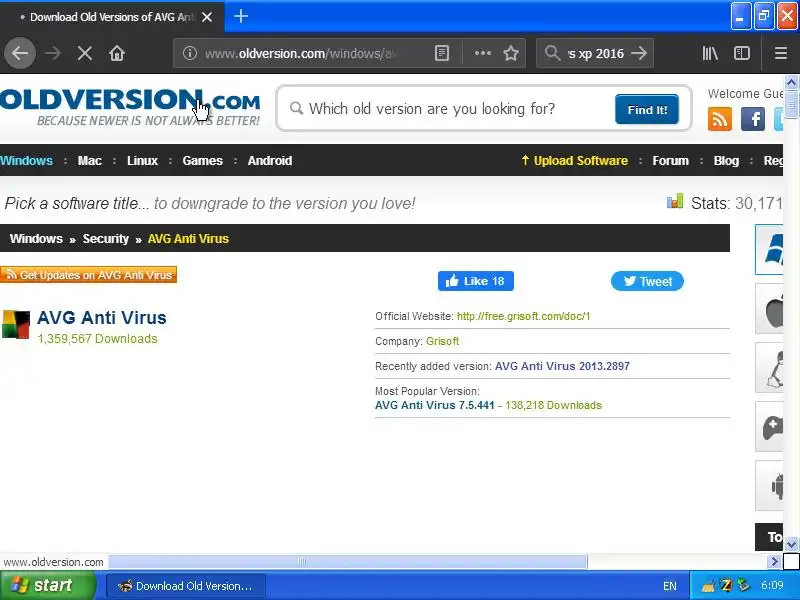
Task: Click the EN language indicator in taskbar
Action: point(670,586)
